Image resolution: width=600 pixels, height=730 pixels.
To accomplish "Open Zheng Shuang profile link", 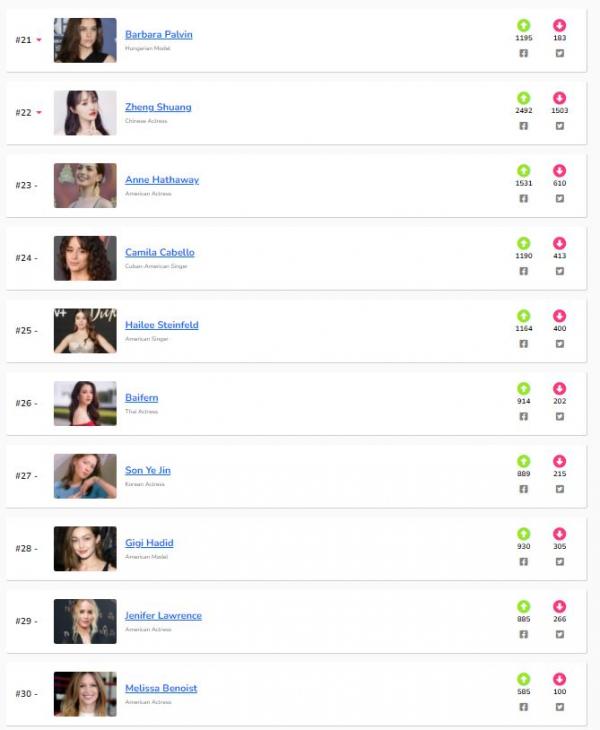I will [158, 107].
